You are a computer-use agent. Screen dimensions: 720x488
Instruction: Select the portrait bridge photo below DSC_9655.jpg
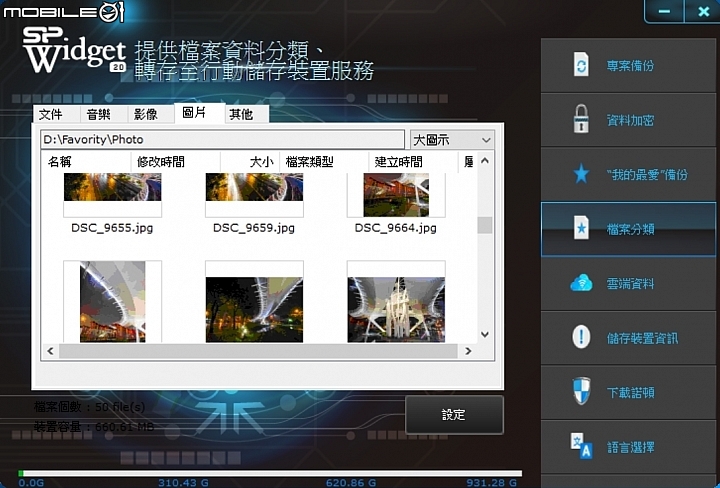tap(112, 302)
